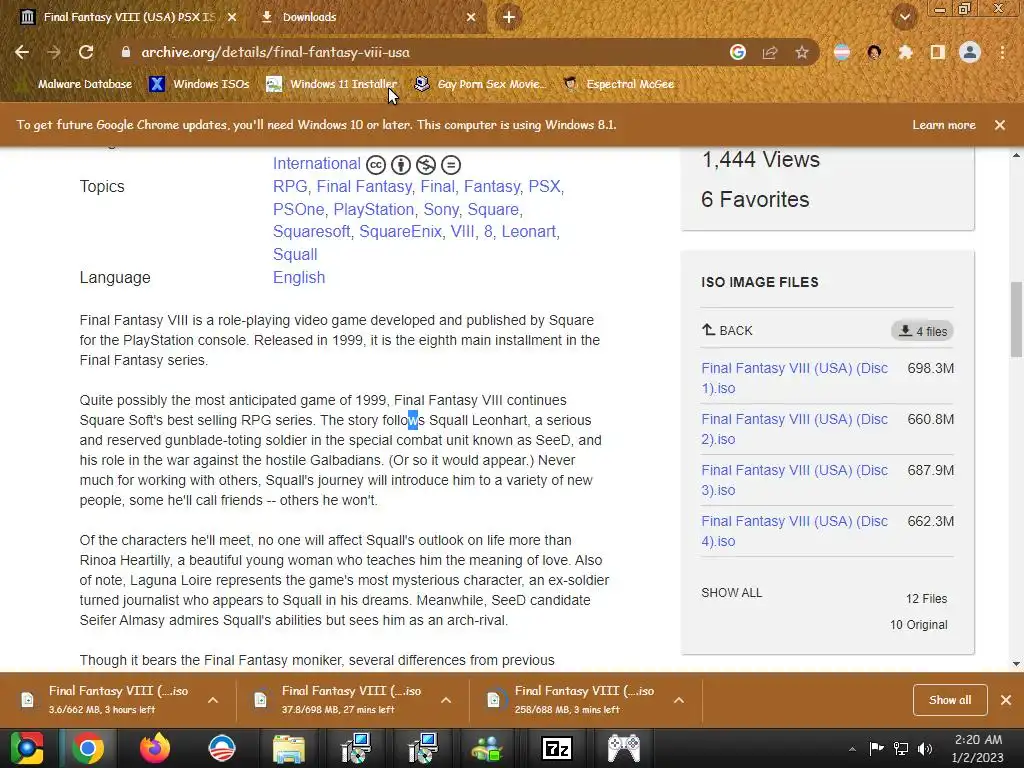1024x768 pixels.
Task: Expand options for 37.8/698 MB download
Action: coord(446,700)
